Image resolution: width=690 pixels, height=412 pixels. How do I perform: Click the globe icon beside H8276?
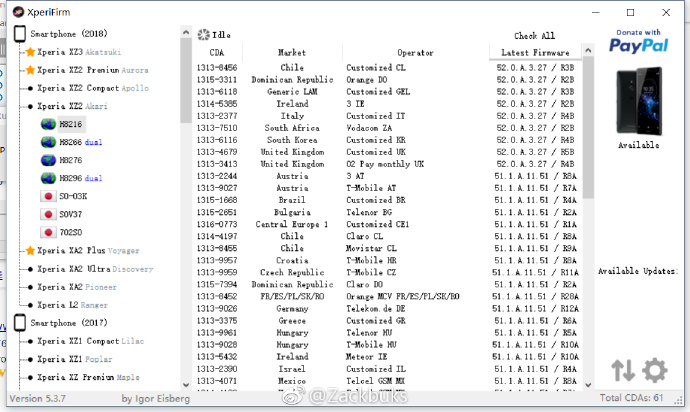point(48,160)
